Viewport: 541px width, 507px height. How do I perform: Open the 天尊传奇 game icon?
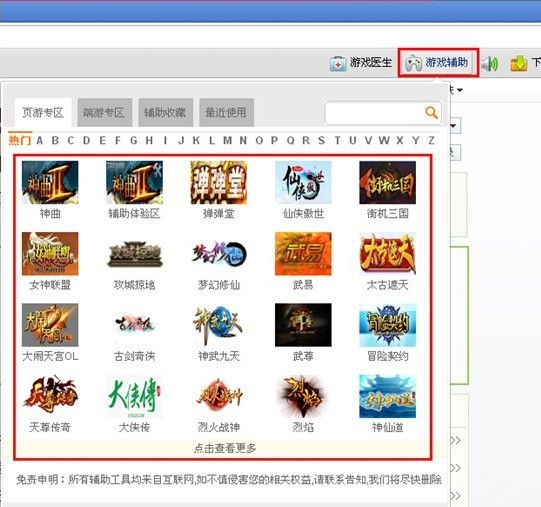coord(50,396)
